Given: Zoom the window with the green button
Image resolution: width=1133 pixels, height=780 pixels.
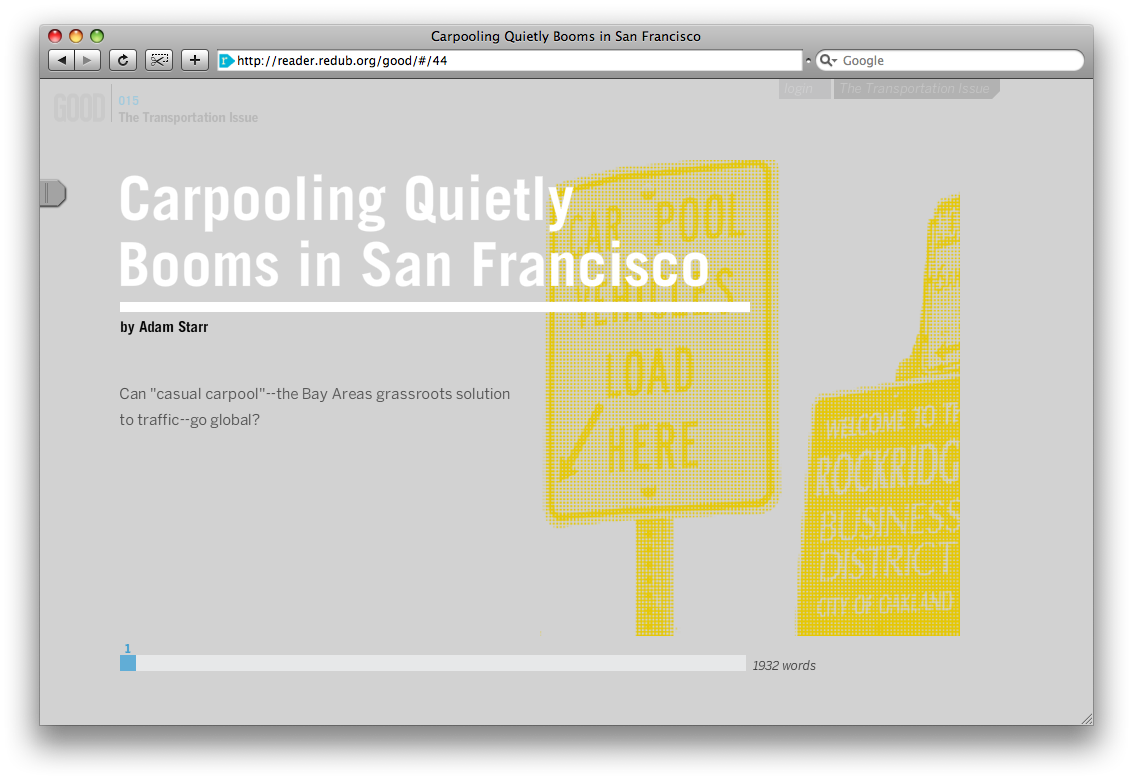Looking at the screenshot, I should pos(97,36).
